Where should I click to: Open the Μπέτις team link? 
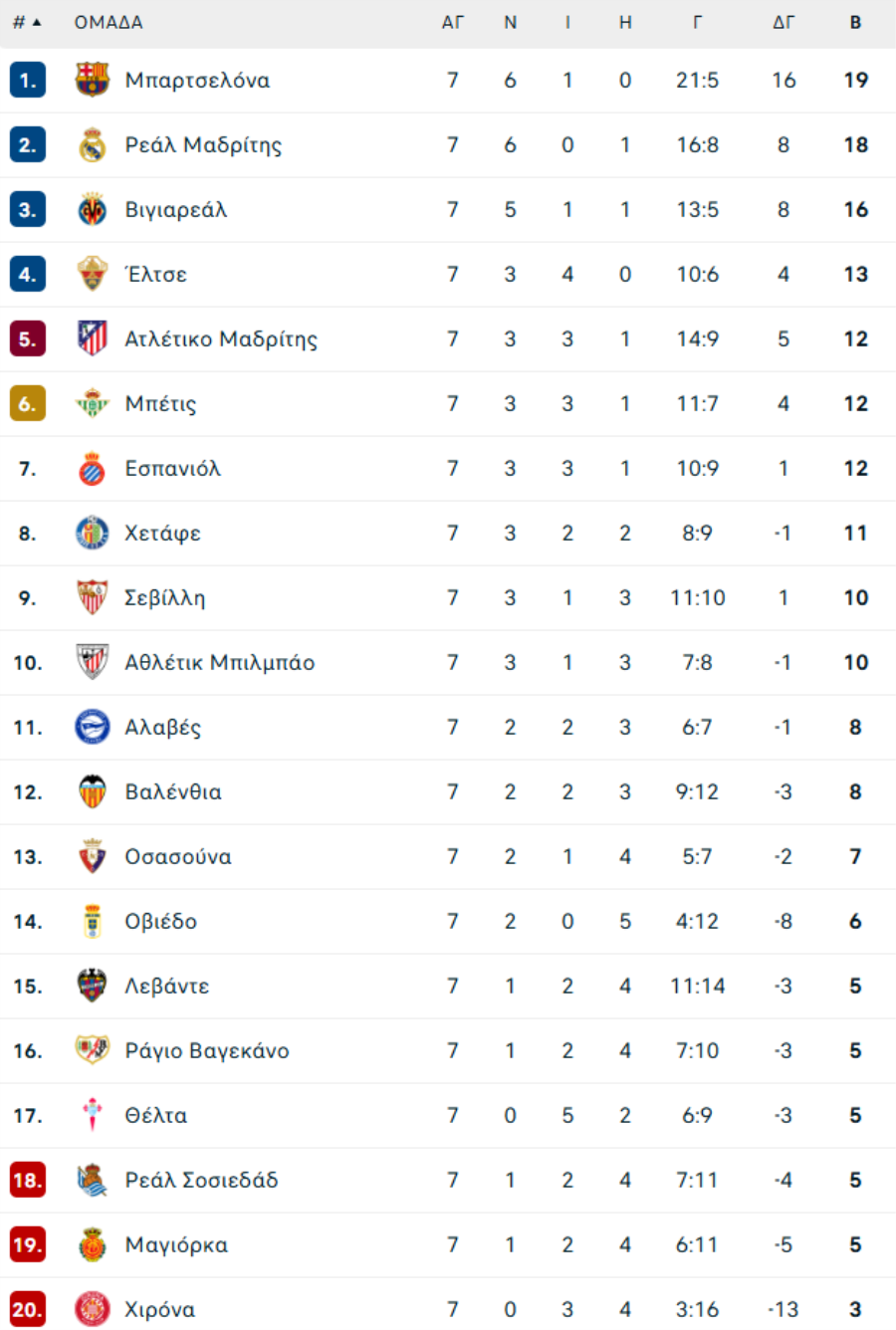click(160, 404)
